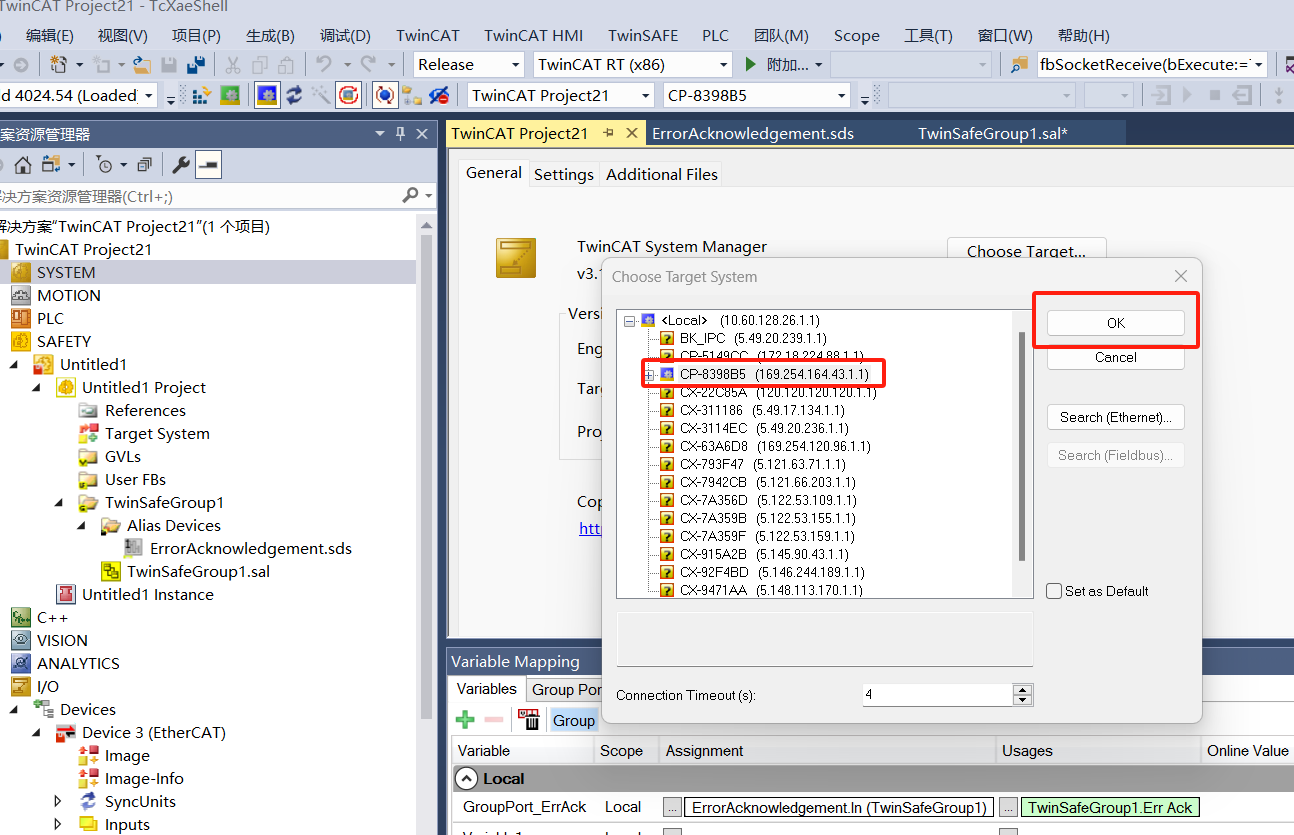Toggle the Group button in Variable Mapping
This screenshot has width=1294, height=835.
(574, 720)
